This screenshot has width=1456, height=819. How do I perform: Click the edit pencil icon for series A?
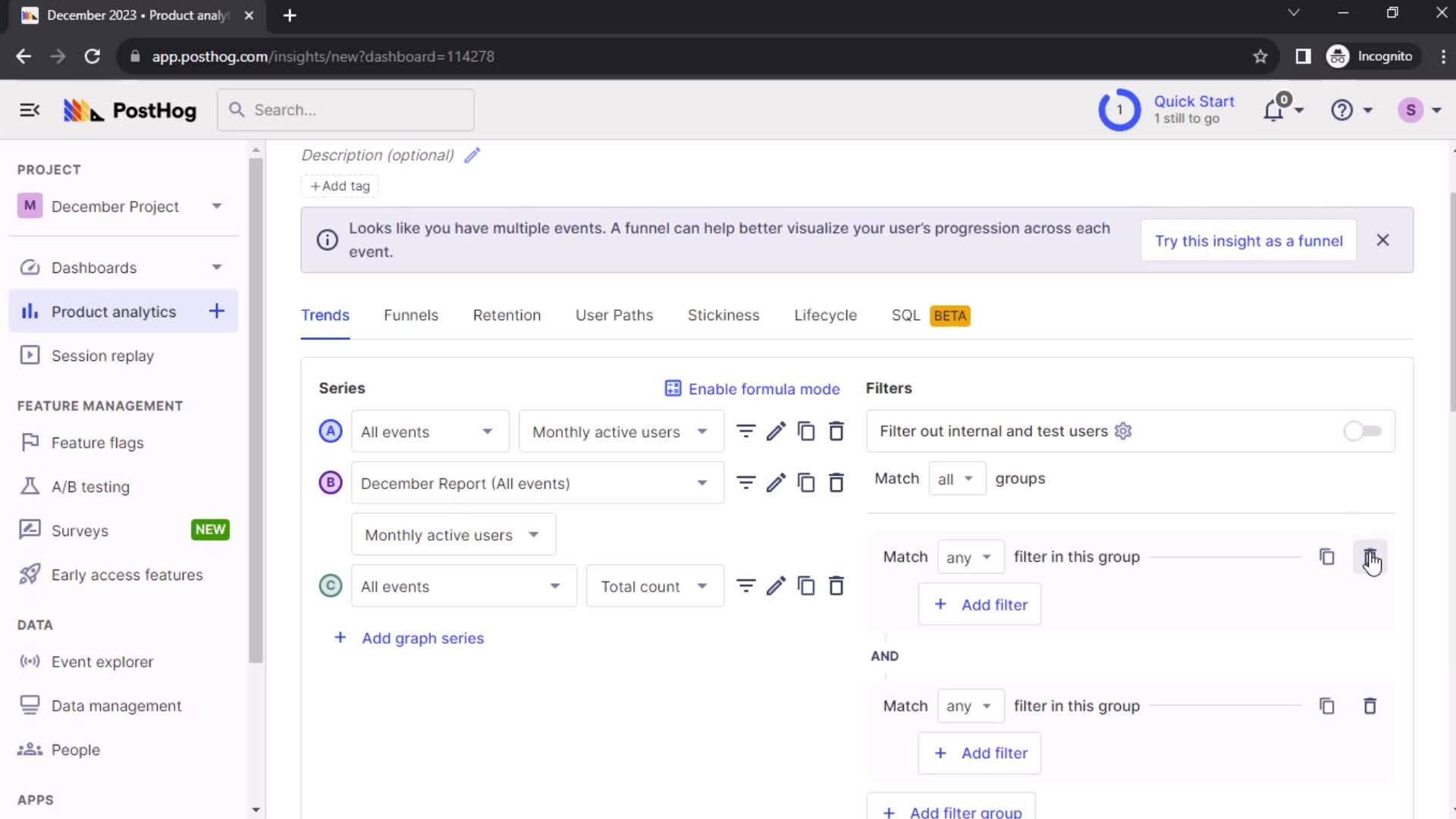(776, 431)
